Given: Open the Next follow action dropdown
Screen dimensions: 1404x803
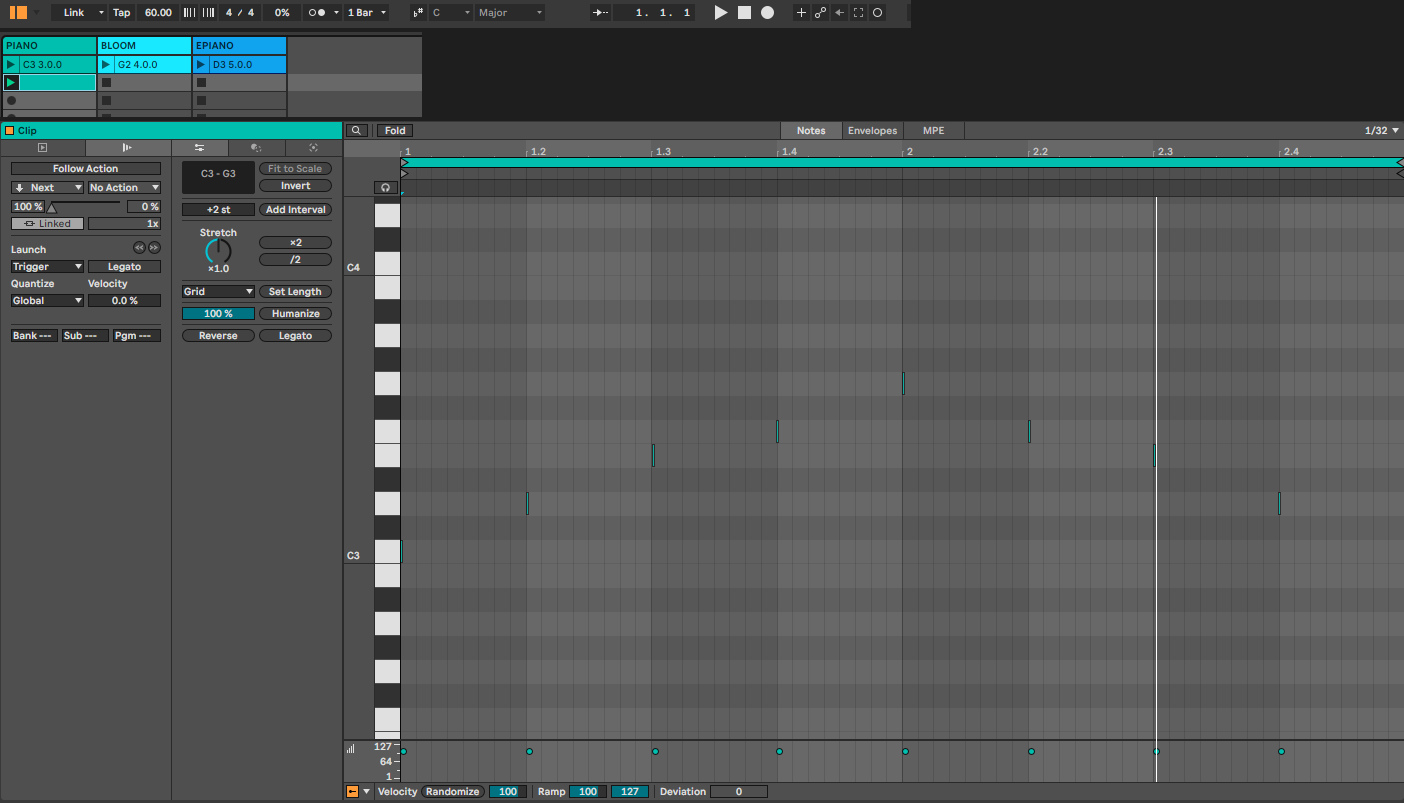Looking at the screenshot, I should (47, 187).
